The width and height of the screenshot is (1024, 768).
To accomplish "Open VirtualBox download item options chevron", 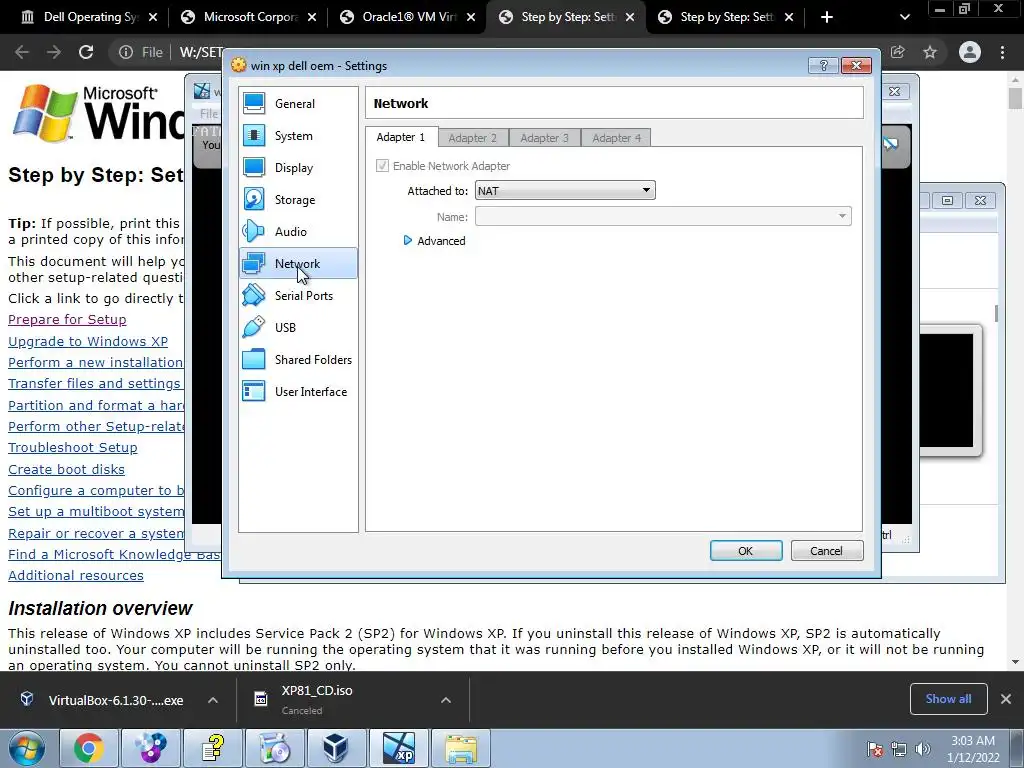I will 213,700.
